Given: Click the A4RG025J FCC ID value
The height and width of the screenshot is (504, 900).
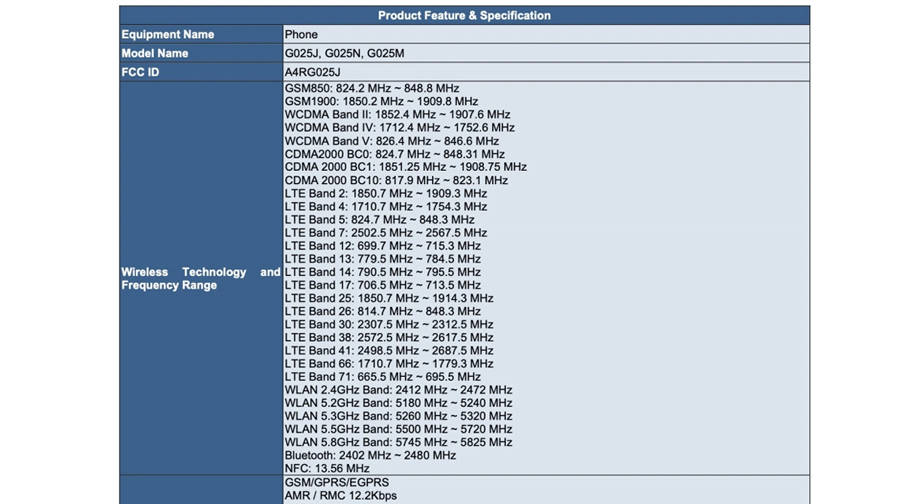Looking at the screenshot, I should click(x=316, y=73).
